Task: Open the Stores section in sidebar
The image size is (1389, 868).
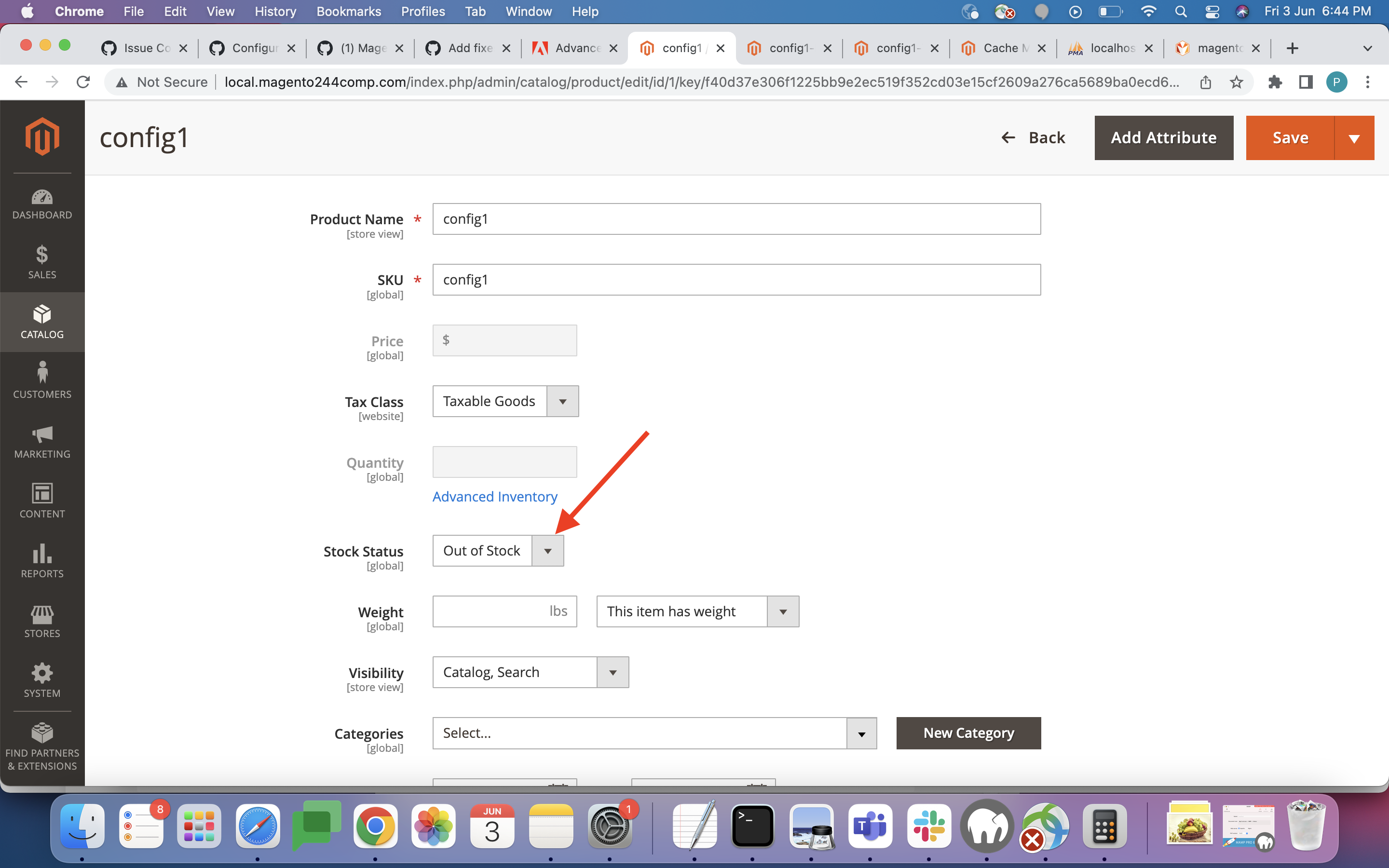Action: pyautogui.click(x=42, y=620)
